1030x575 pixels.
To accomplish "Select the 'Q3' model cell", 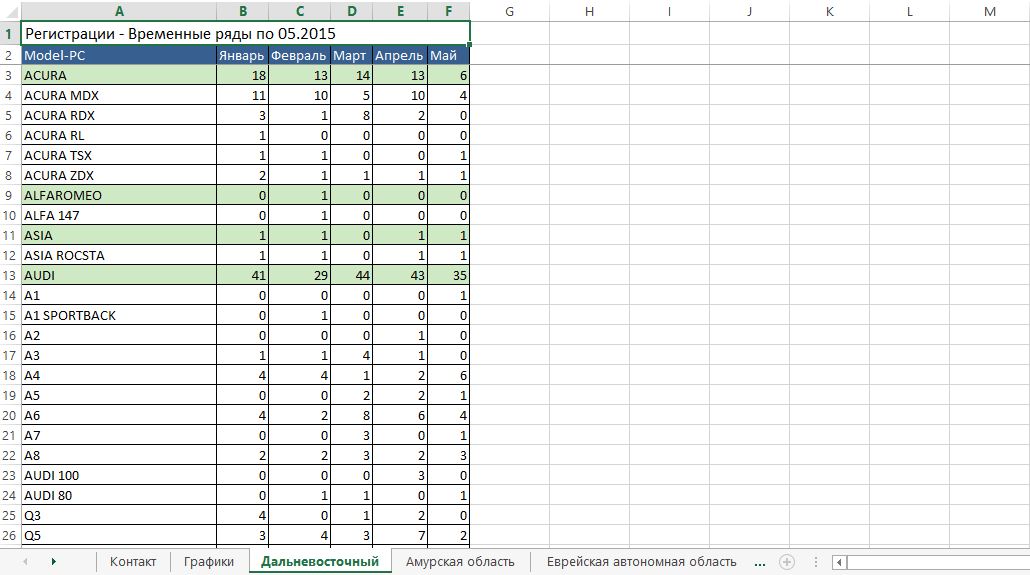I will 119,516.
